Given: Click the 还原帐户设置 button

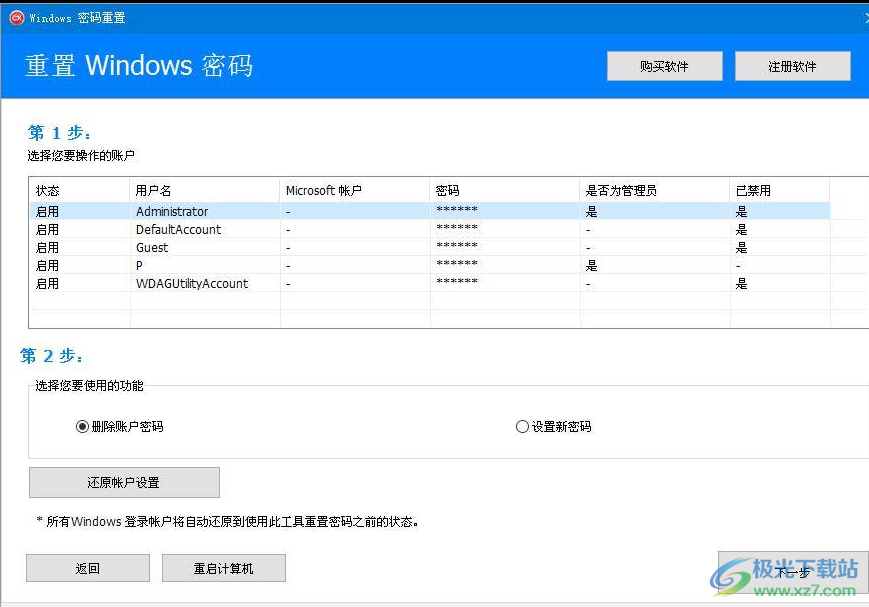Looking at the screenshot, I should click(124, 482).
